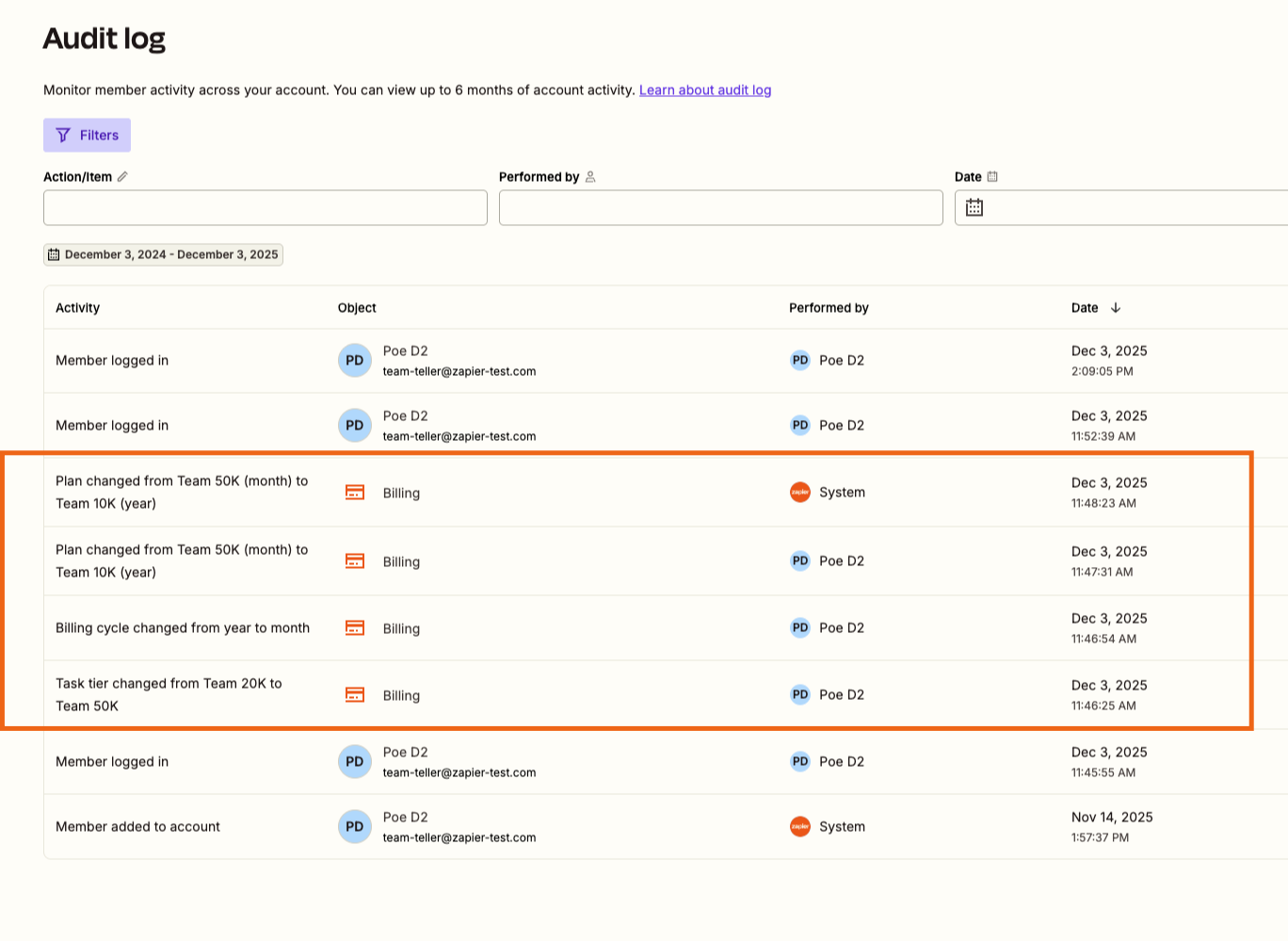Click the December 2024 to December 2025 range chip

coord(163,253)
